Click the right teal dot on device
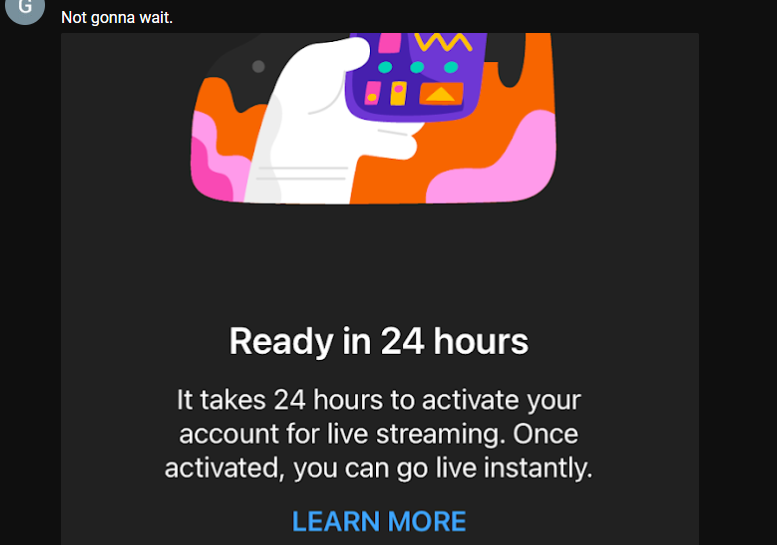The width and height of the screenshot is (777, 545). click(450, 67)
